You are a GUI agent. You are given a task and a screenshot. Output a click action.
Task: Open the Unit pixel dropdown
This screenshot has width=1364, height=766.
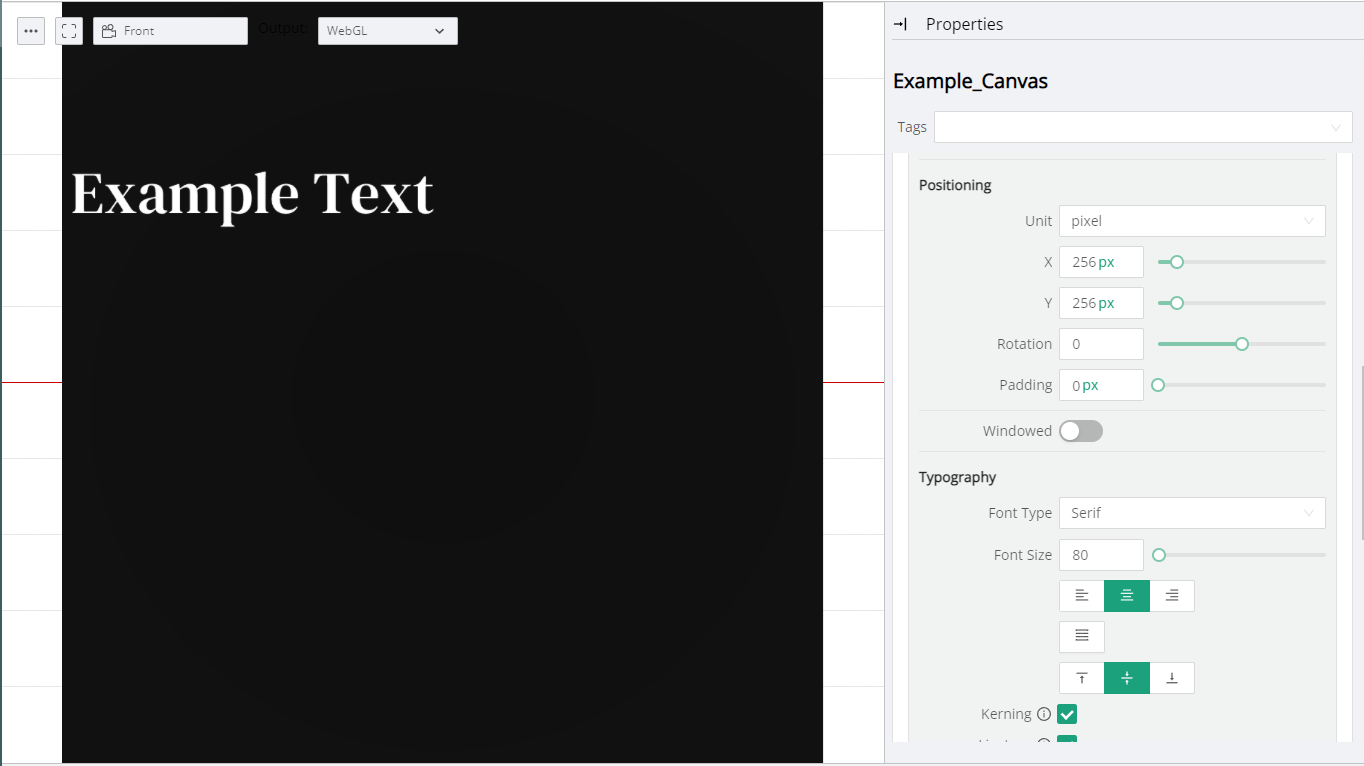coord(1192,221)
